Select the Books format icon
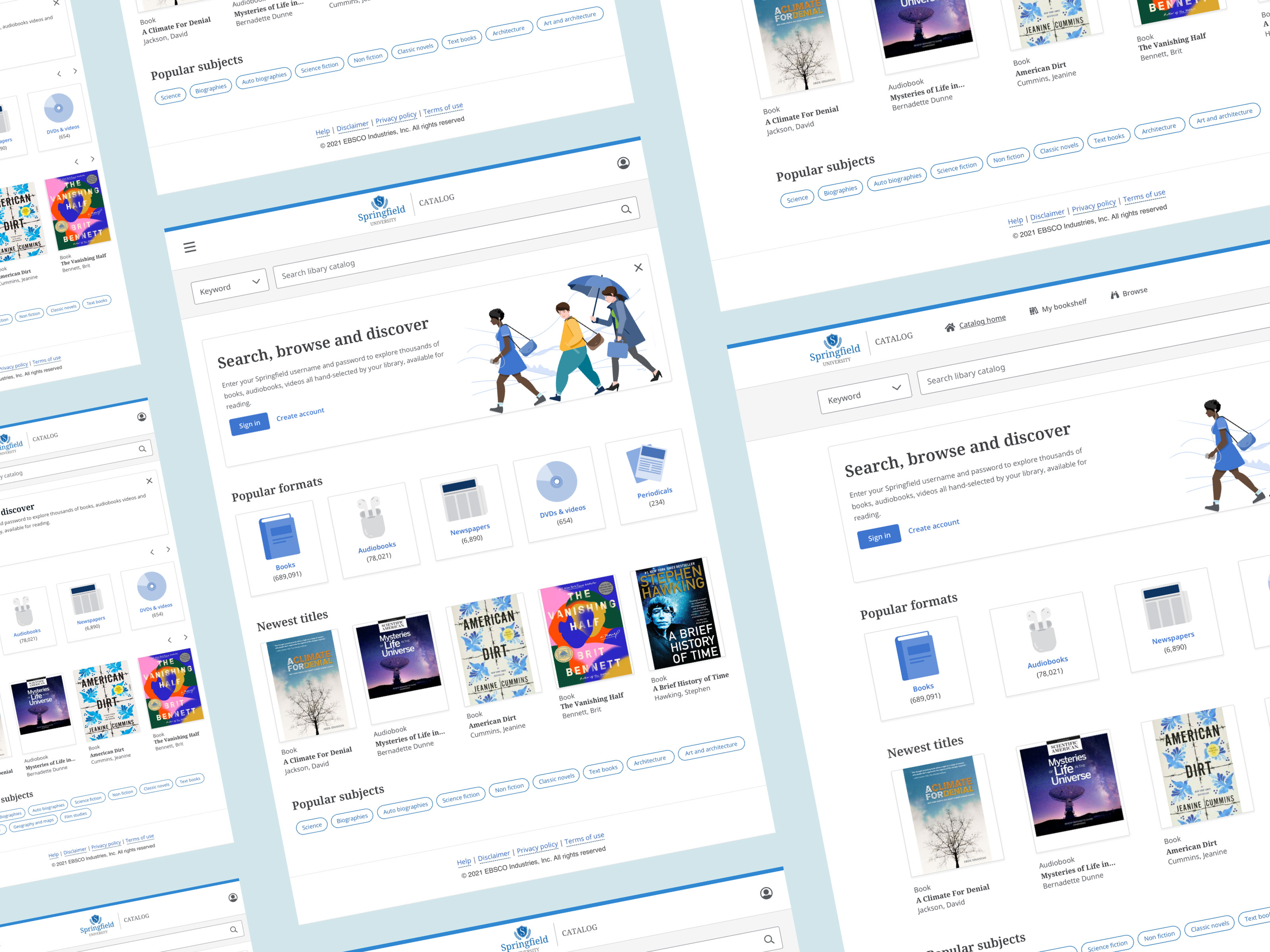1270x952 pixels. pos(281,537)
